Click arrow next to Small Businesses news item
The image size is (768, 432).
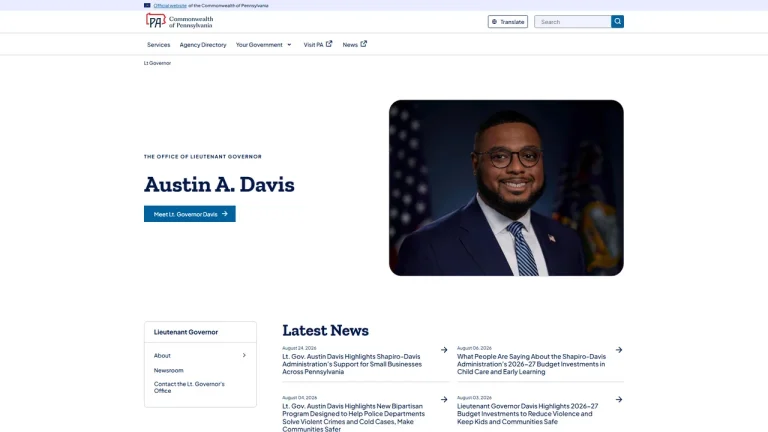tap(444, 350)
